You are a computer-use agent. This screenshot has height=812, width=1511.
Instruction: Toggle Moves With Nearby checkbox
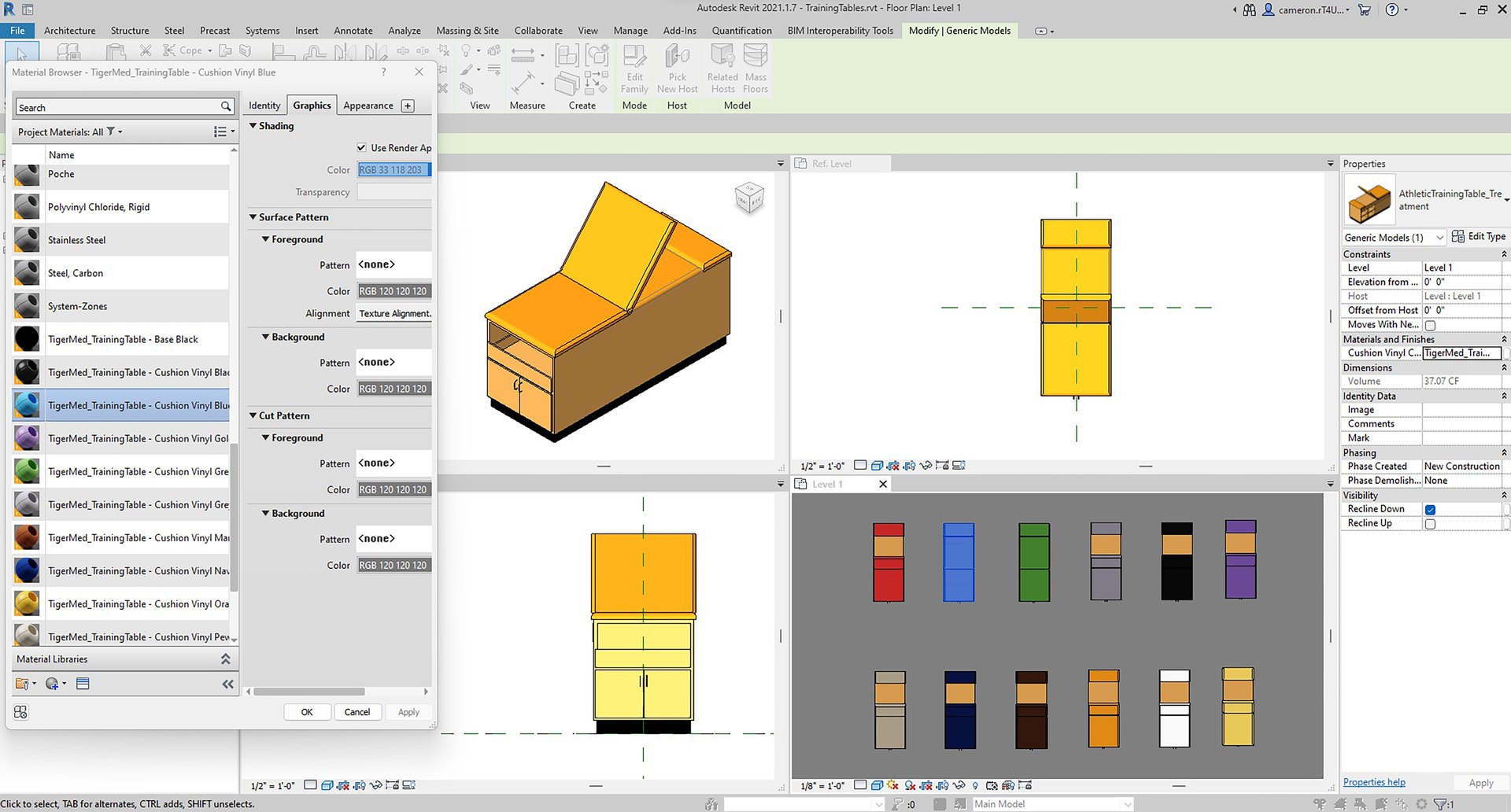tap(1430, 325)
